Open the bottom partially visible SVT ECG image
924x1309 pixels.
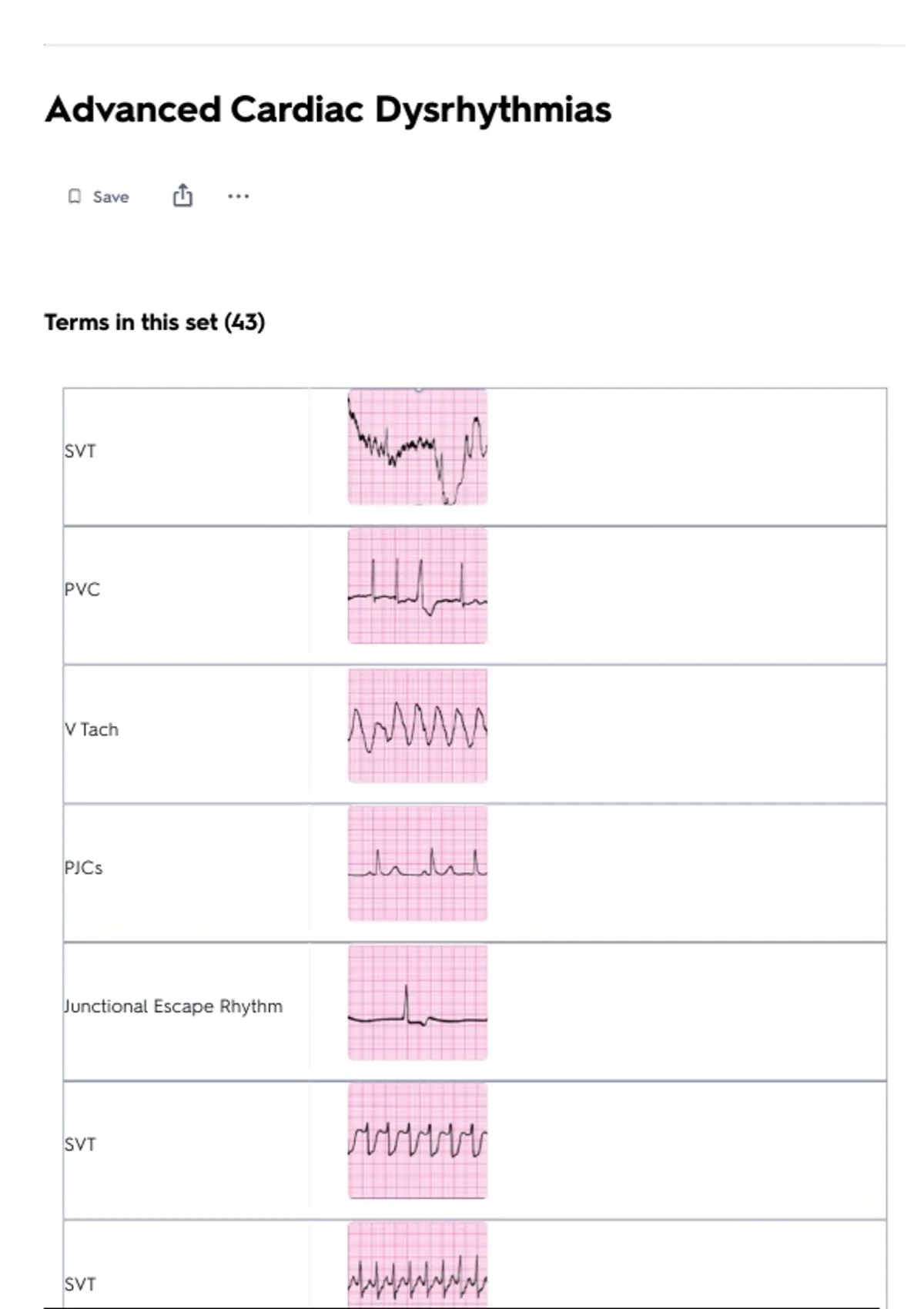[x=417, y=1267]
